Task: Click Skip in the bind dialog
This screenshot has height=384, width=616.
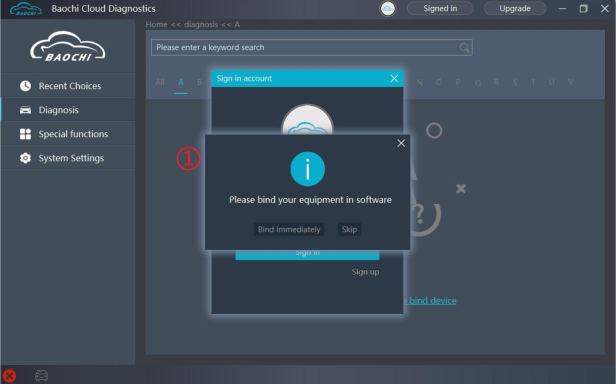Action: coord(349,229)
